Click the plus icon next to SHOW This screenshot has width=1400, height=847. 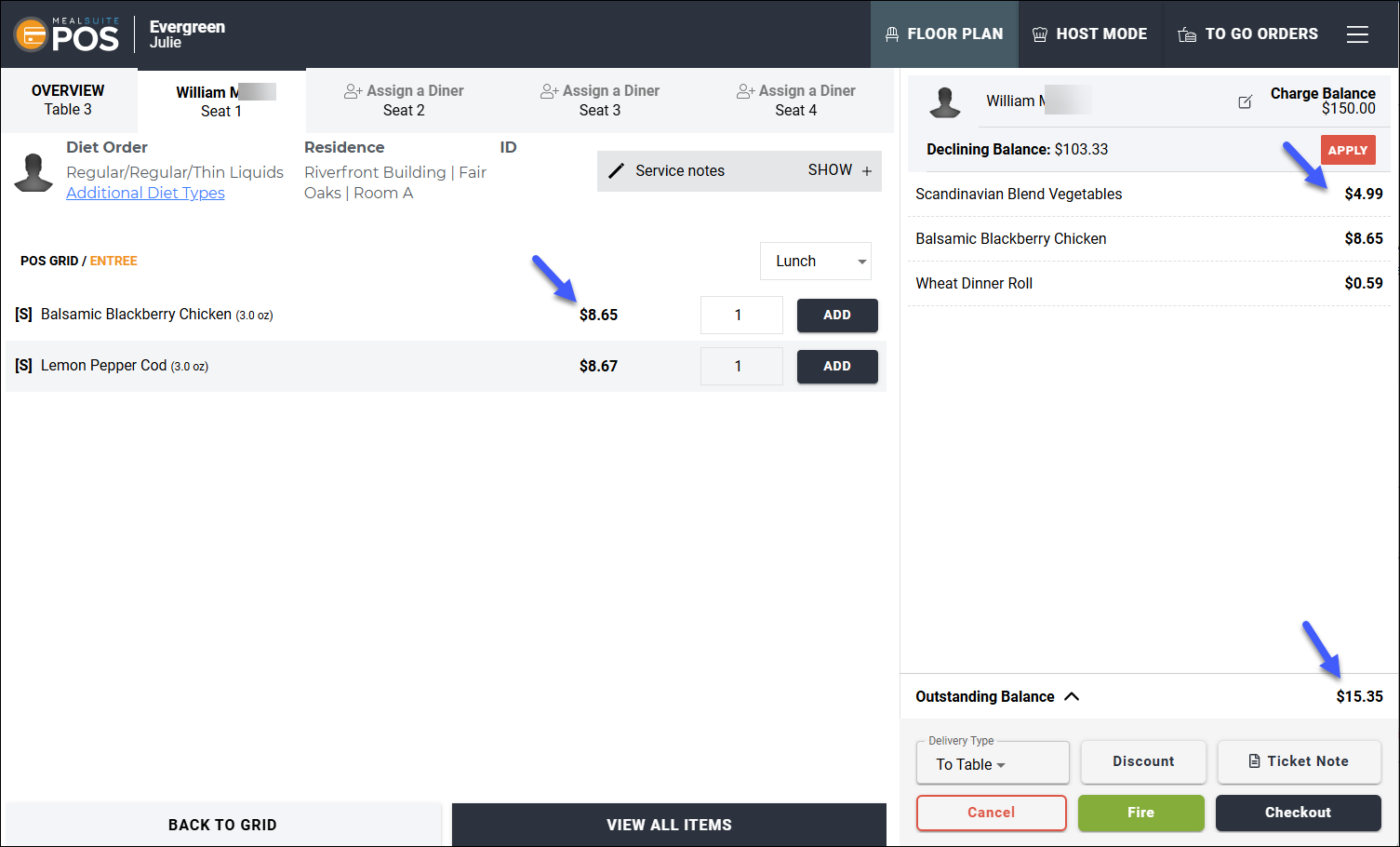tap(867, 171)
